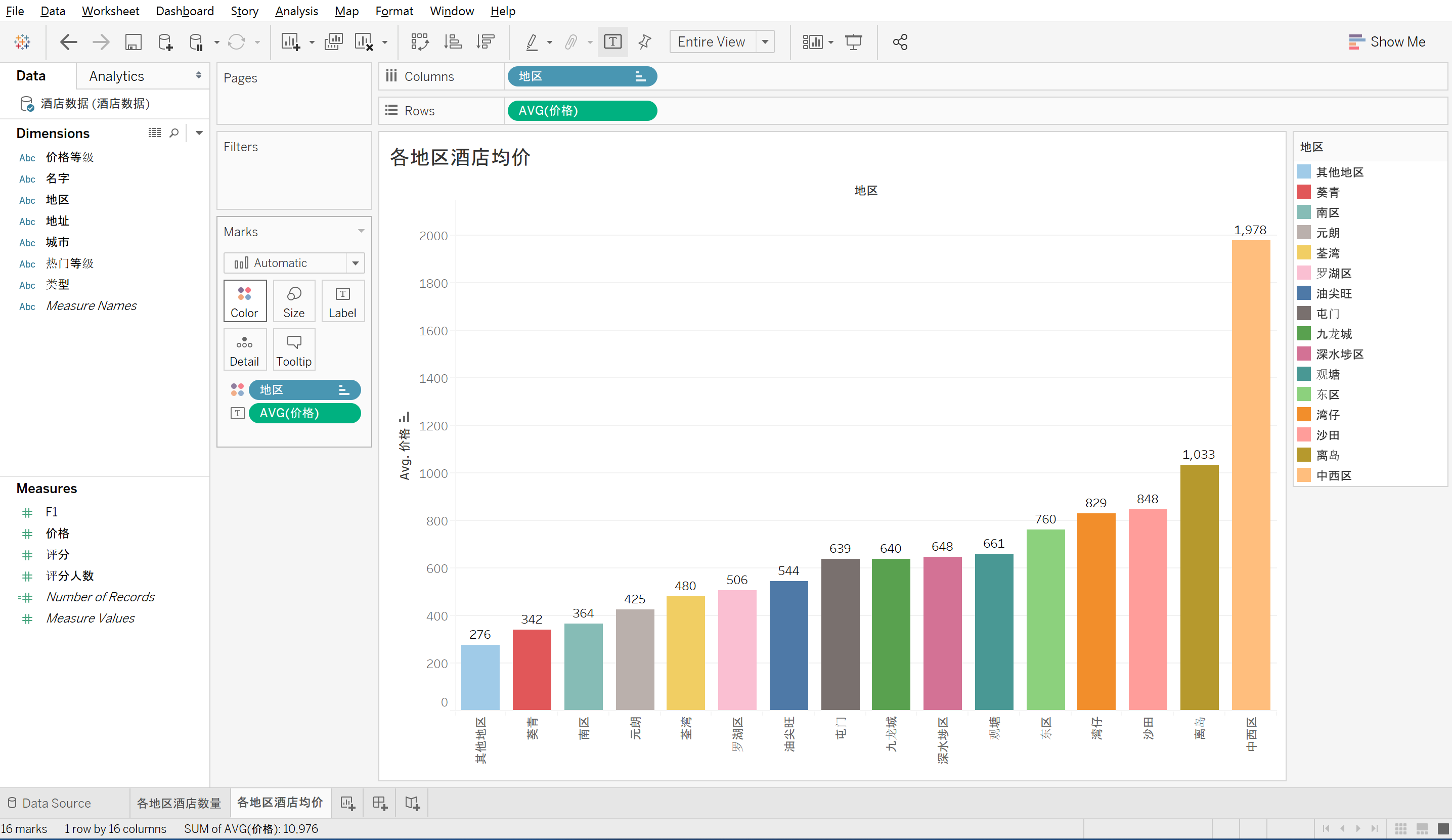The width and height of the screenshot is (1452, 840).
Task: Switch to the 各地区酒店数量 sheet tab
Action: [179, 803]
